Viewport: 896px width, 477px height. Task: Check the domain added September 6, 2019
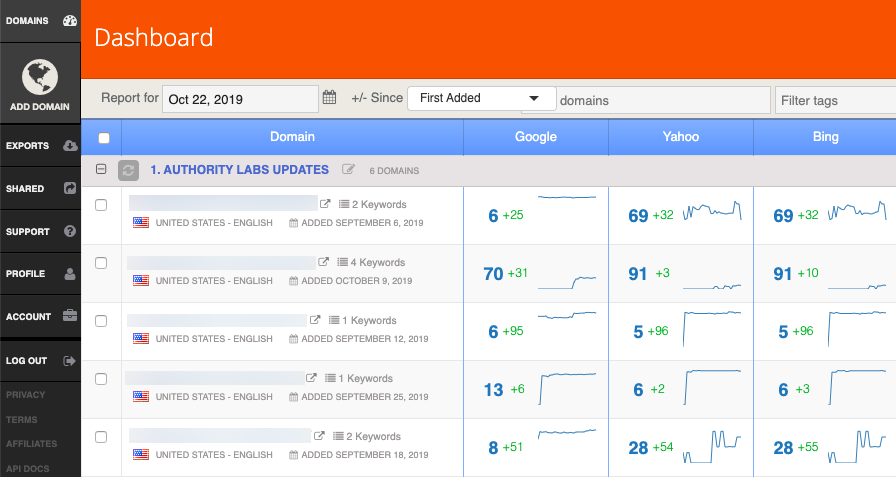[x=101, y=205]
